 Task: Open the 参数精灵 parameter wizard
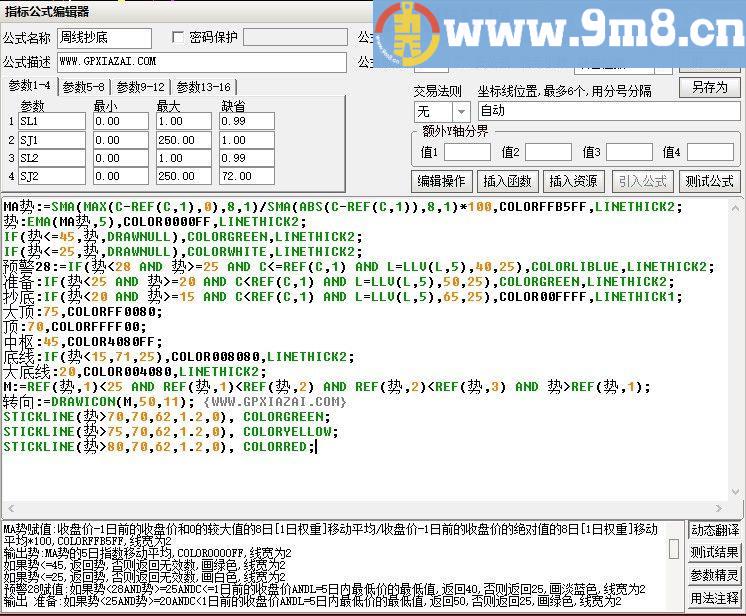coord(715,576)
